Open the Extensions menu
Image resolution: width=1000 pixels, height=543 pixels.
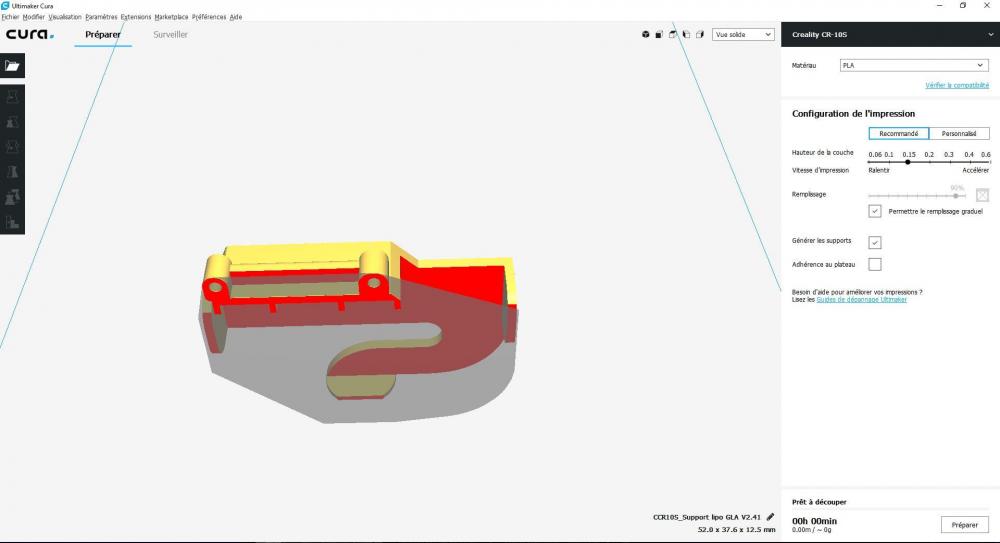pos(136,17)
